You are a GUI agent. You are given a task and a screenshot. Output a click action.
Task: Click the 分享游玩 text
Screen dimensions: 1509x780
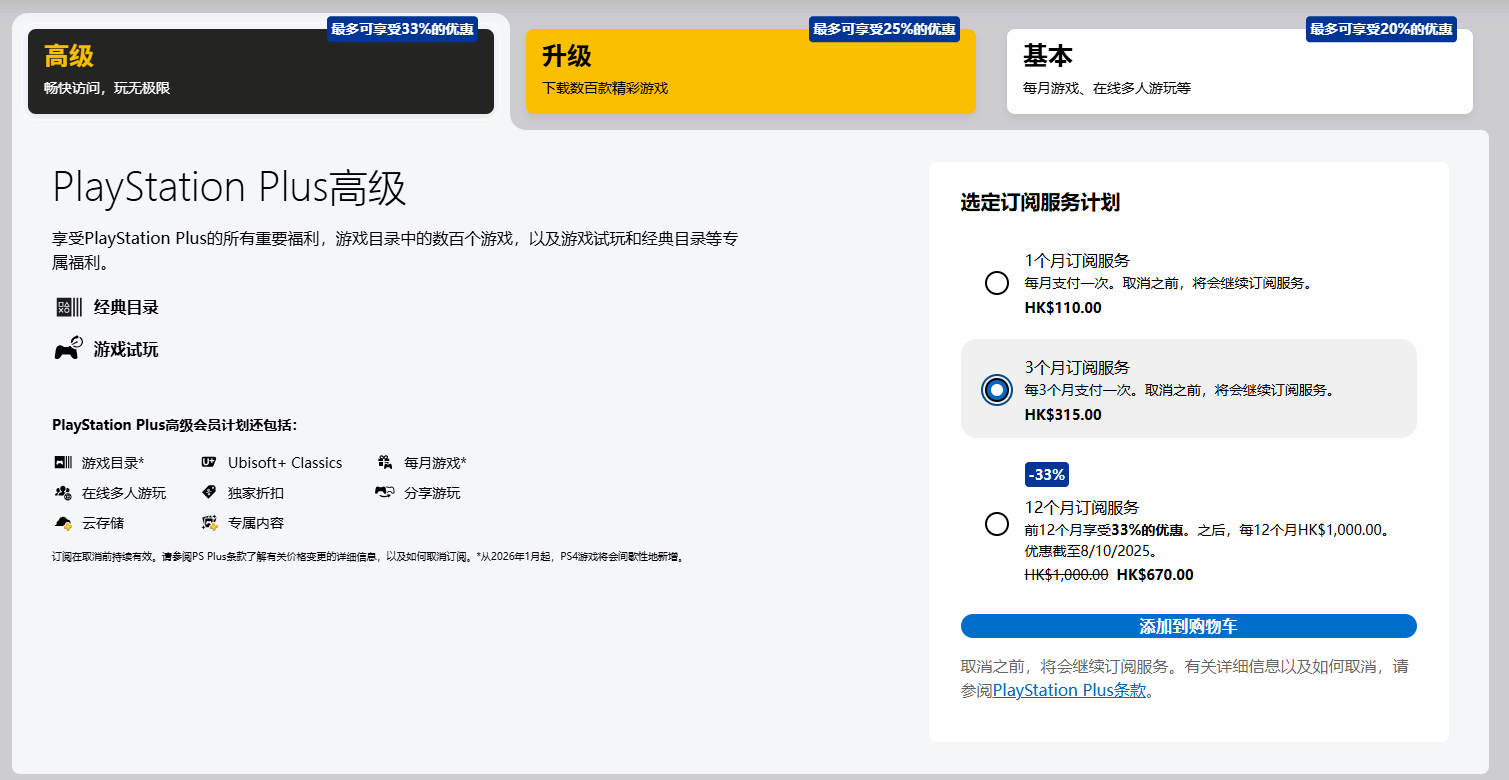click(x=432, y=493)
